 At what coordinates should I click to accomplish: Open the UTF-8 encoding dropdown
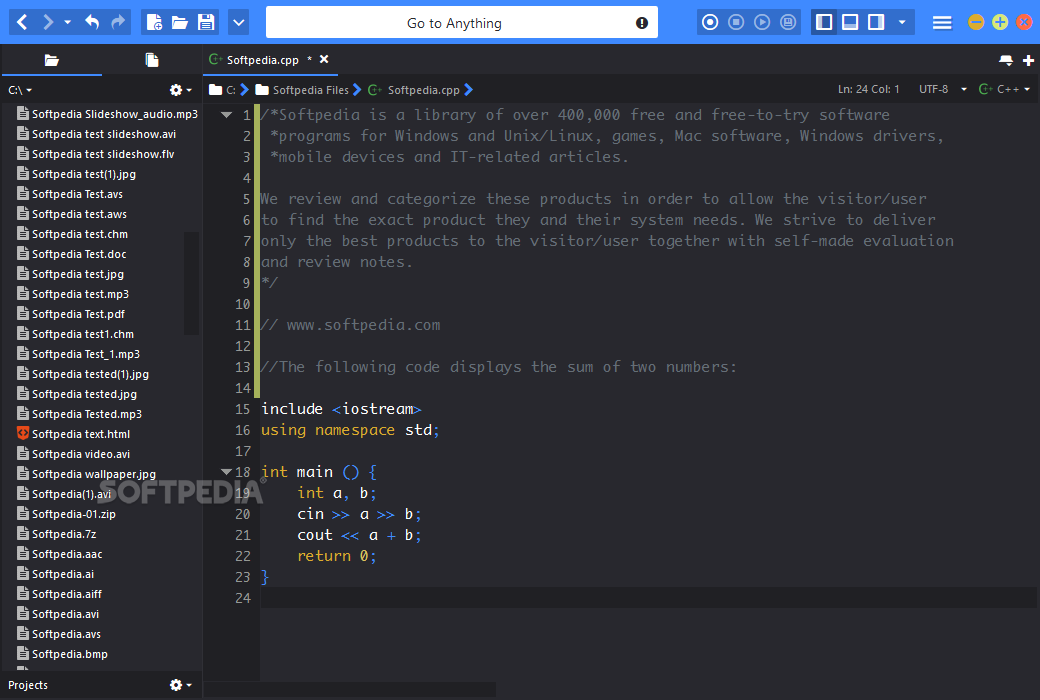[x=942, y=89]
